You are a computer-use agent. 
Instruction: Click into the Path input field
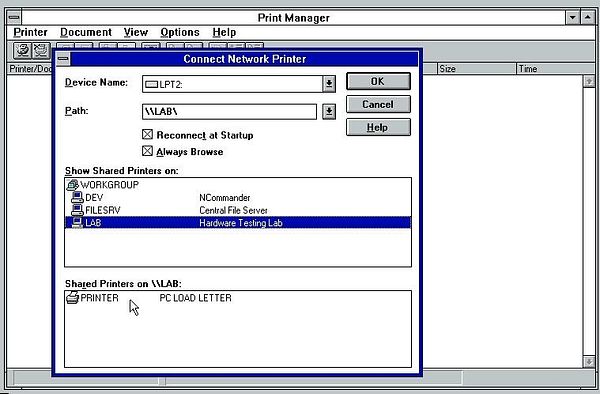coord(229,112)
